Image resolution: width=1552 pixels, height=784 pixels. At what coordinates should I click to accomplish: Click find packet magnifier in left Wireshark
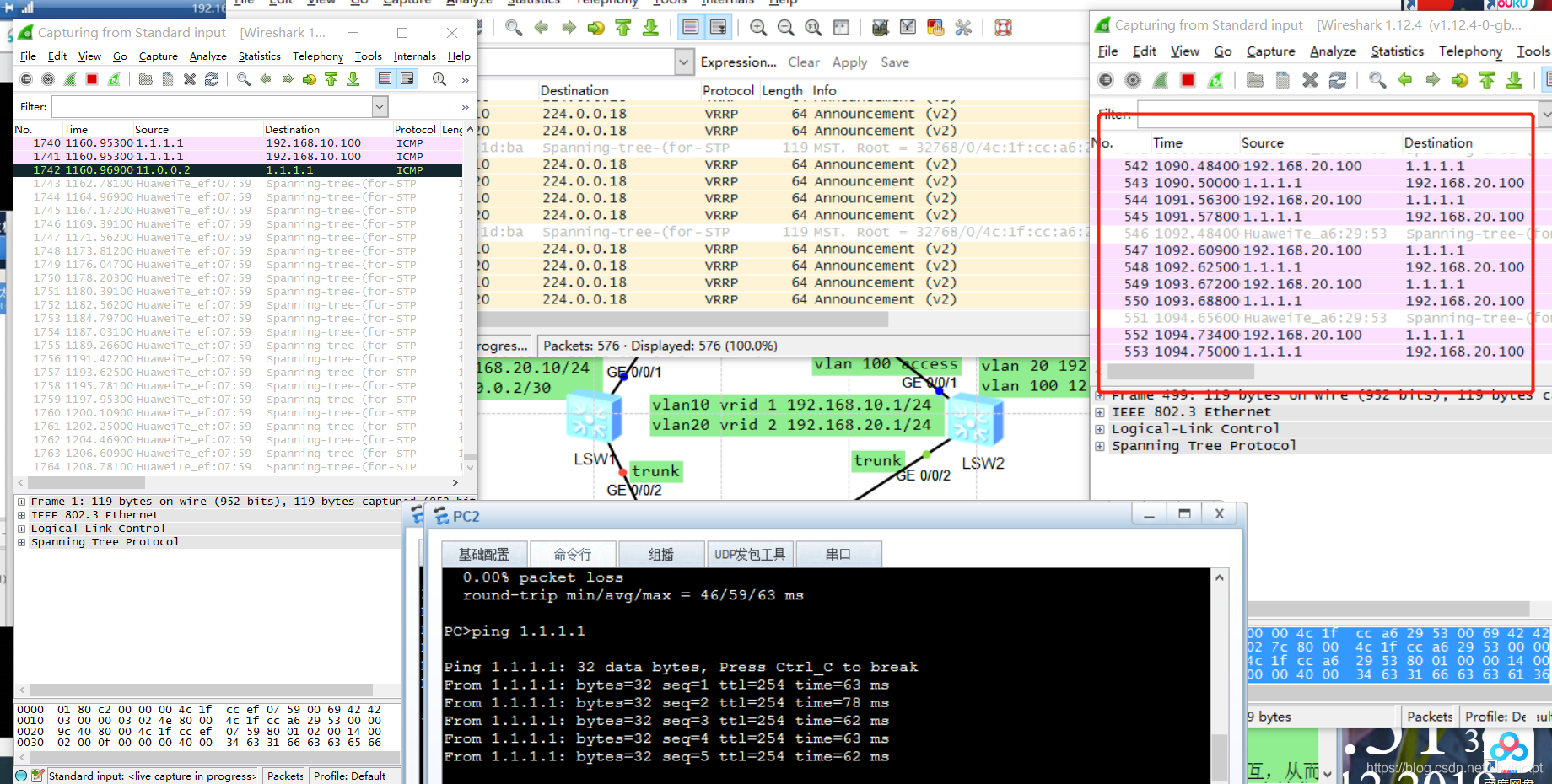pos(244,79)
